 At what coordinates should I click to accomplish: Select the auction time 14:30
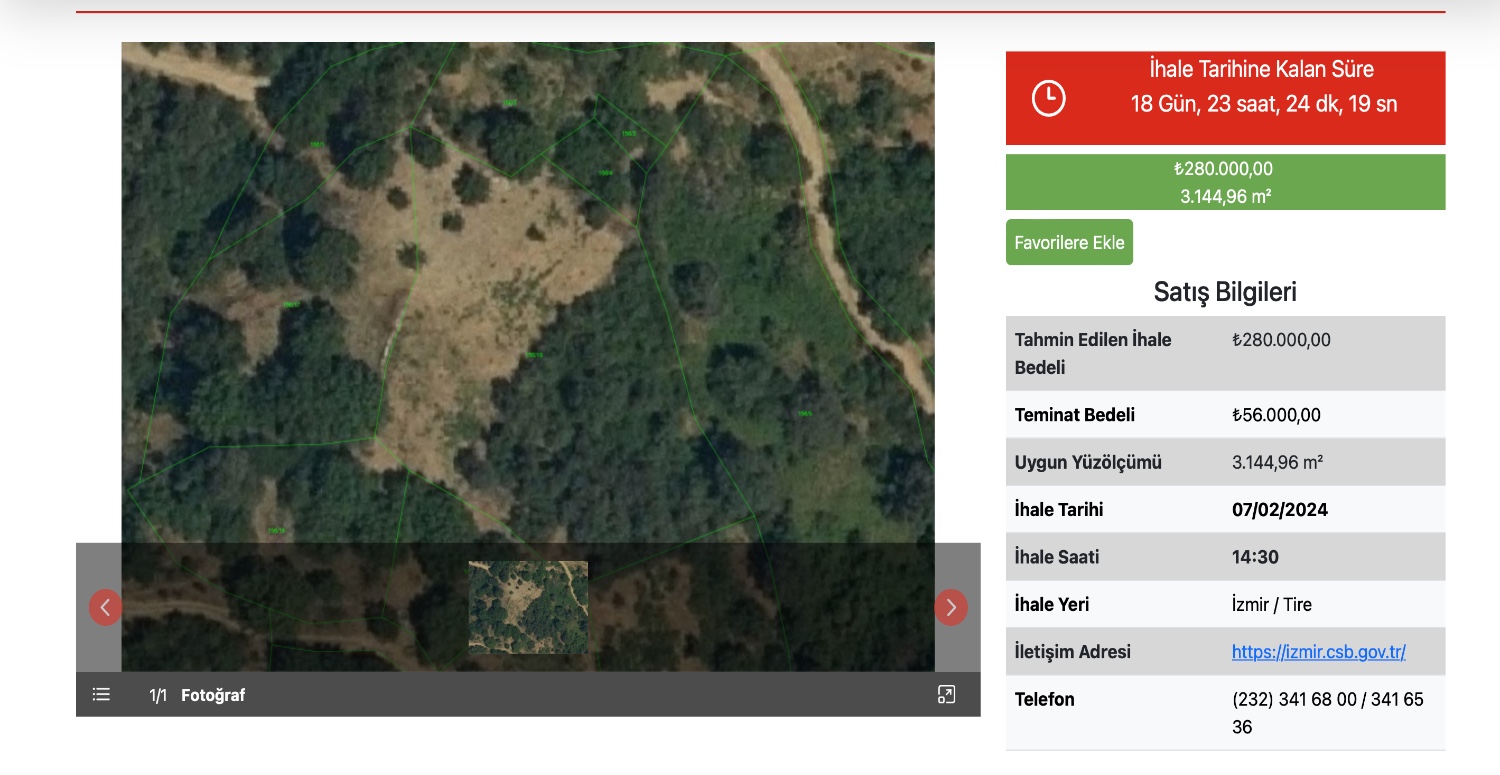1255,557
